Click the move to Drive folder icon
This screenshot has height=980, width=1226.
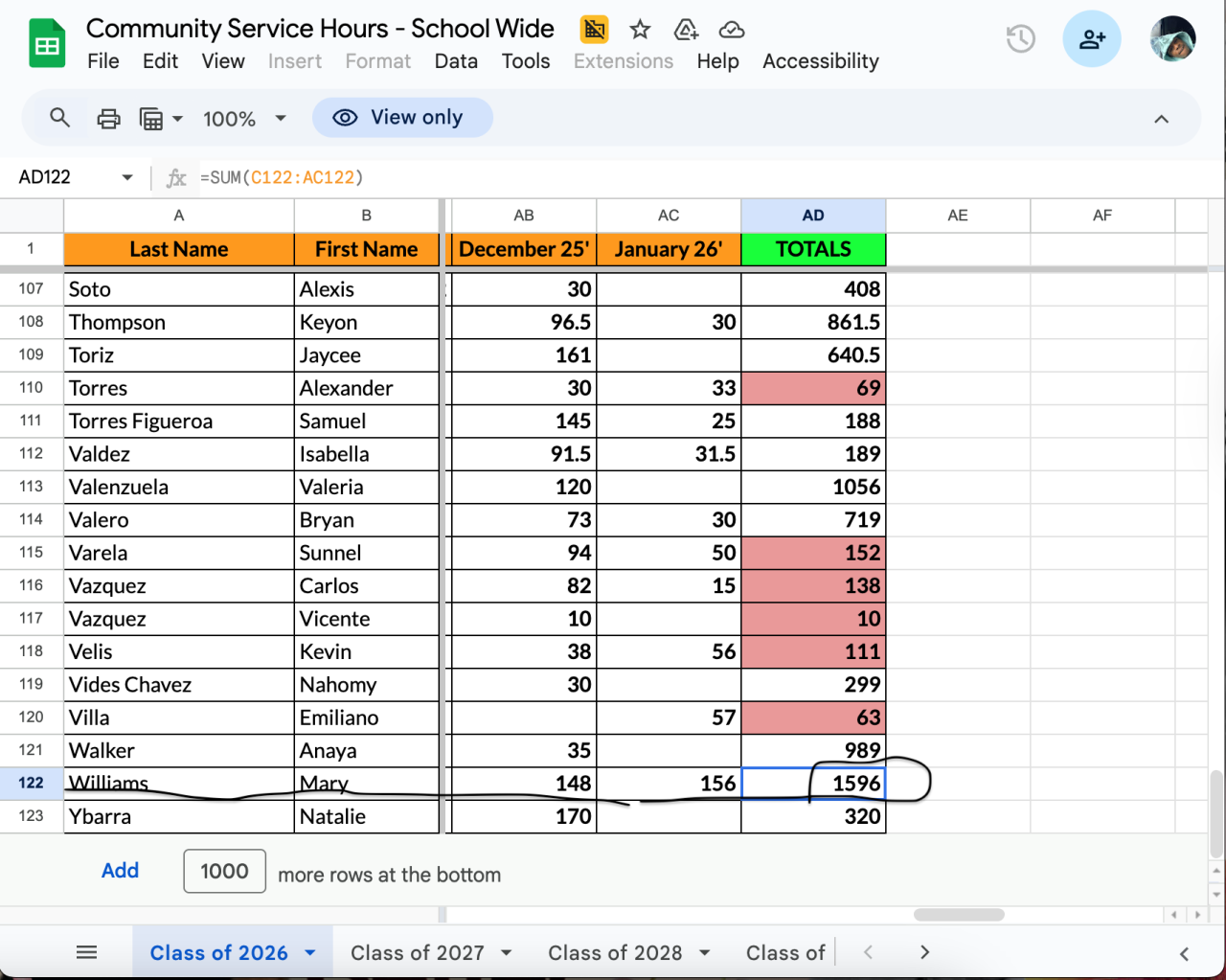(x=686, y=30)
